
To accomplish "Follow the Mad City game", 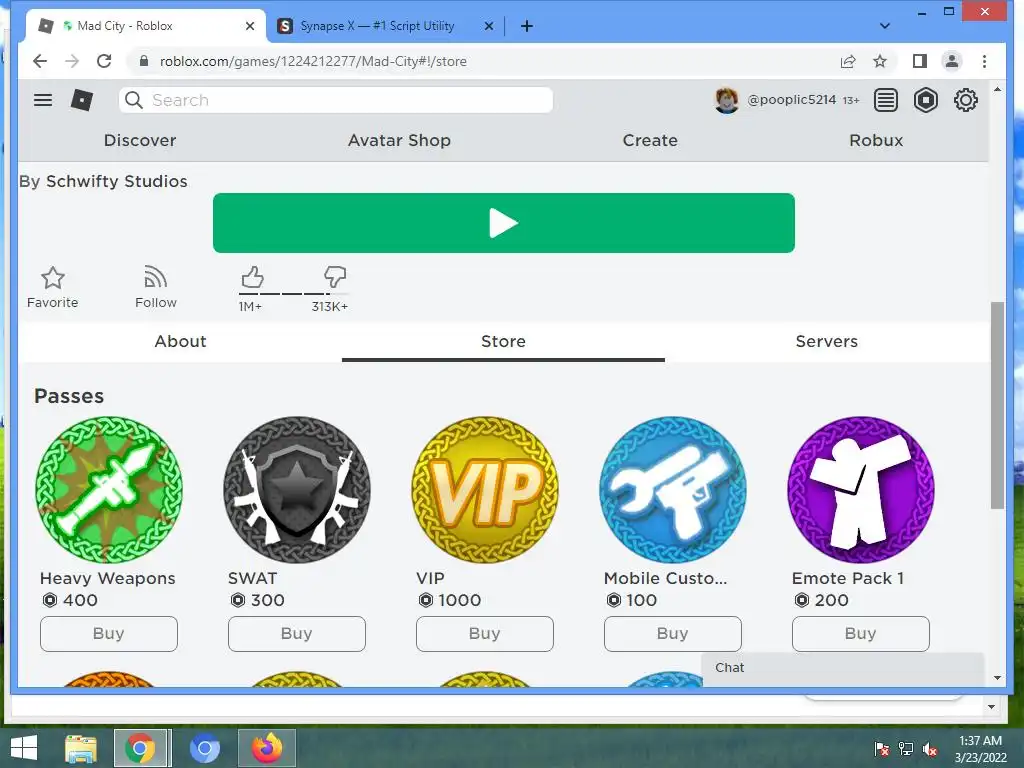I will tap(155, 287).
